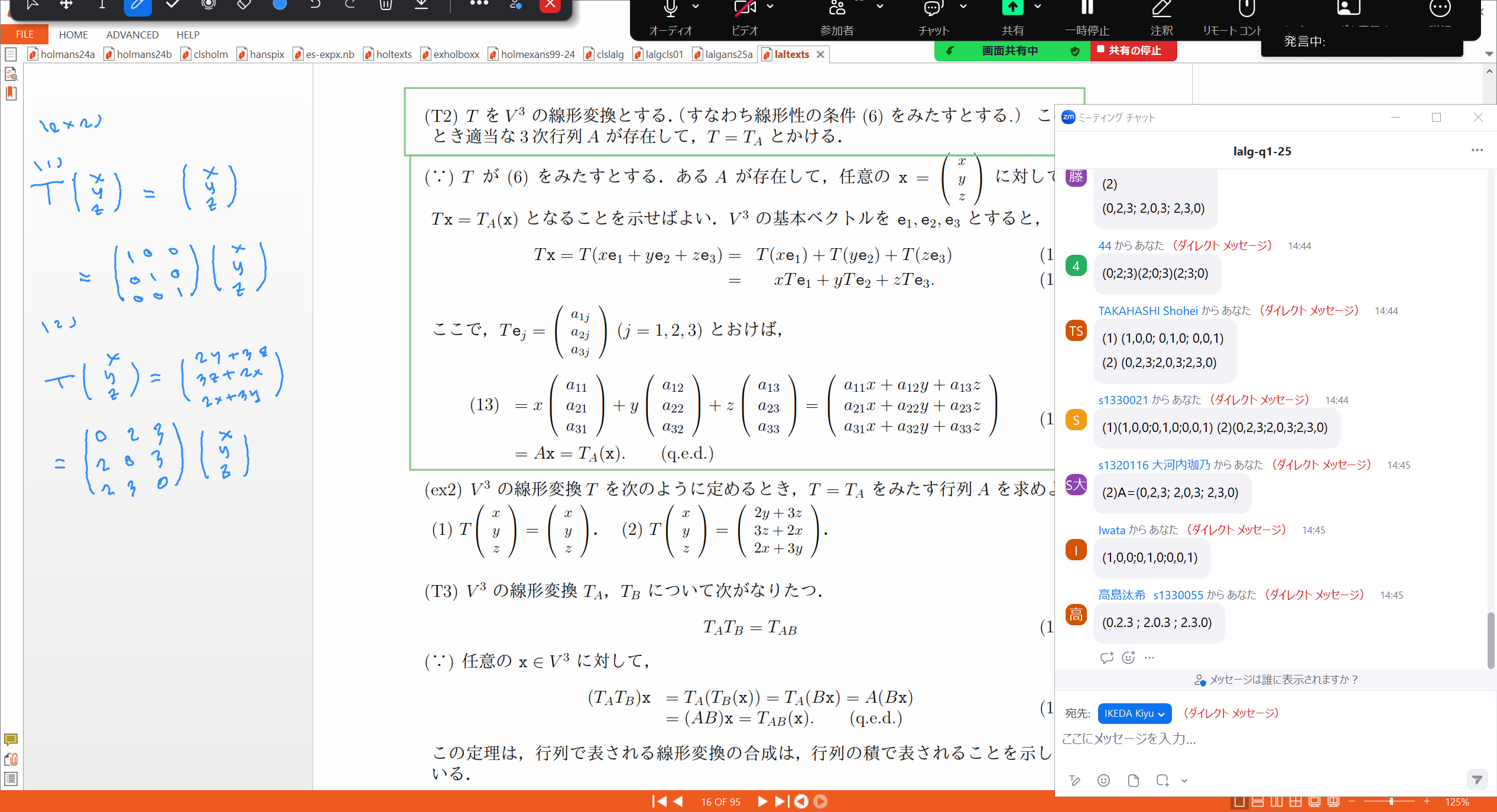Pick the checkmark stamp tool

coord(173,5)
